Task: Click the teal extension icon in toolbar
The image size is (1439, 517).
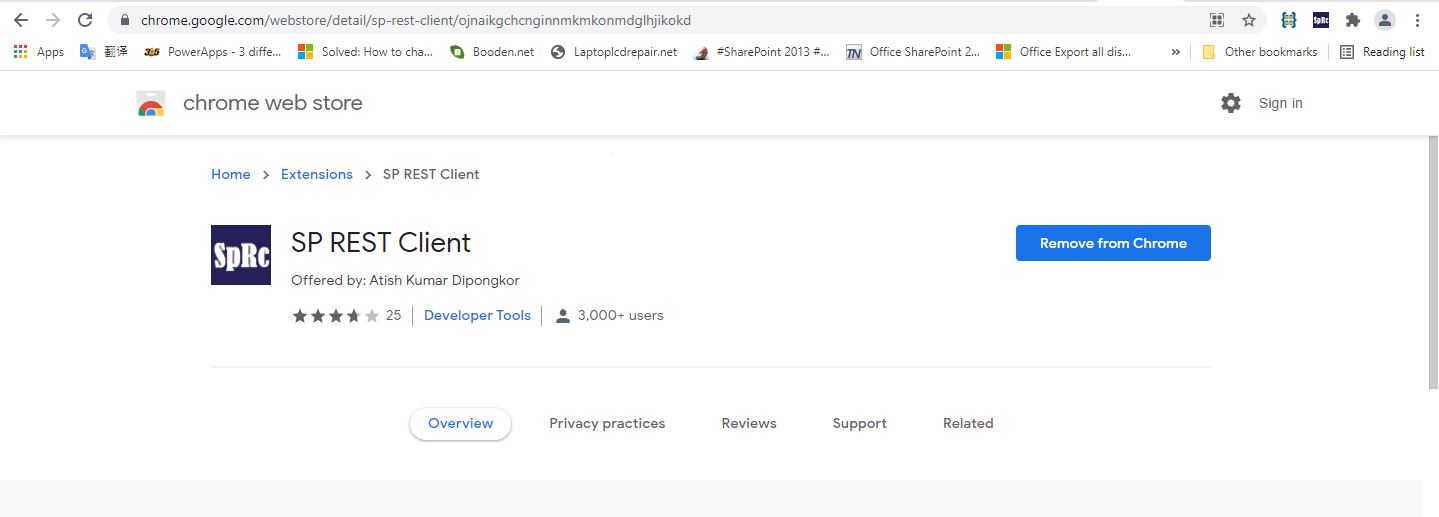Action: pos(1289,20)
